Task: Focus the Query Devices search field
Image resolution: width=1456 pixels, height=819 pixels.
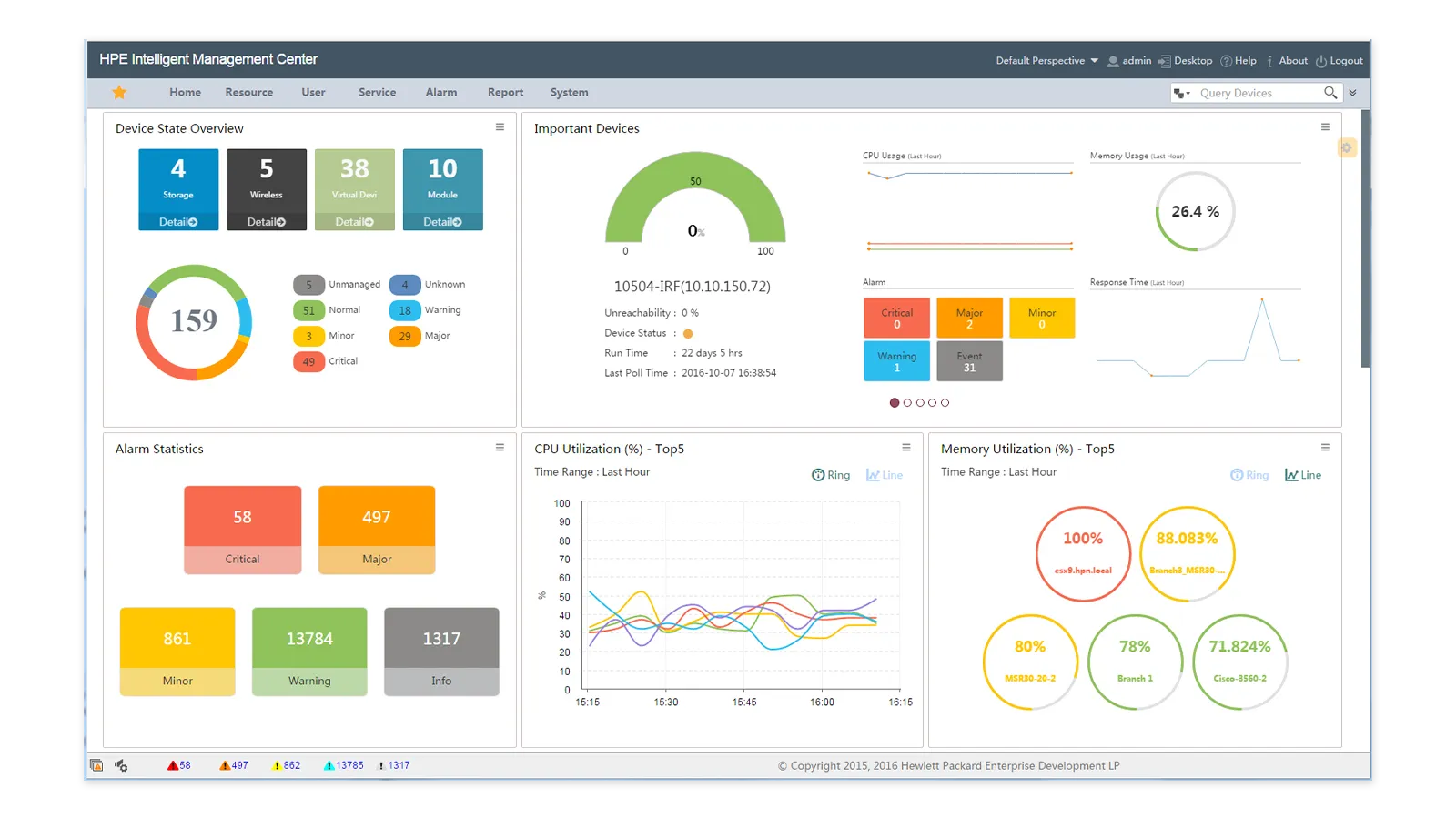Action: pos(1259,93)
